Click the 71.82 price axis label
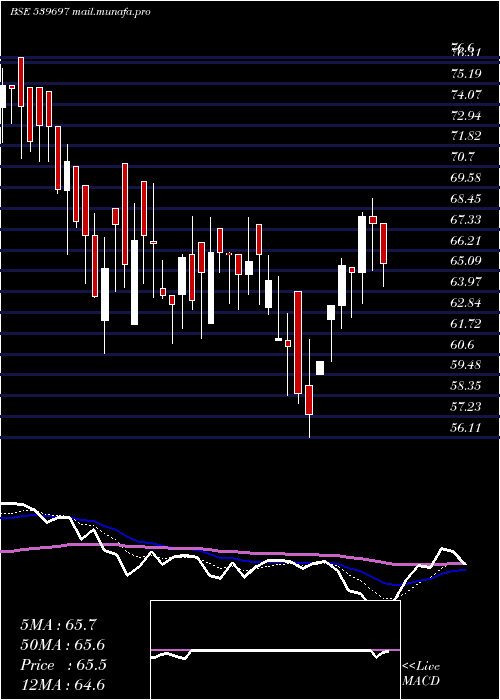The height and width of the screenshot is (700, 500). [x=467, y=136]
